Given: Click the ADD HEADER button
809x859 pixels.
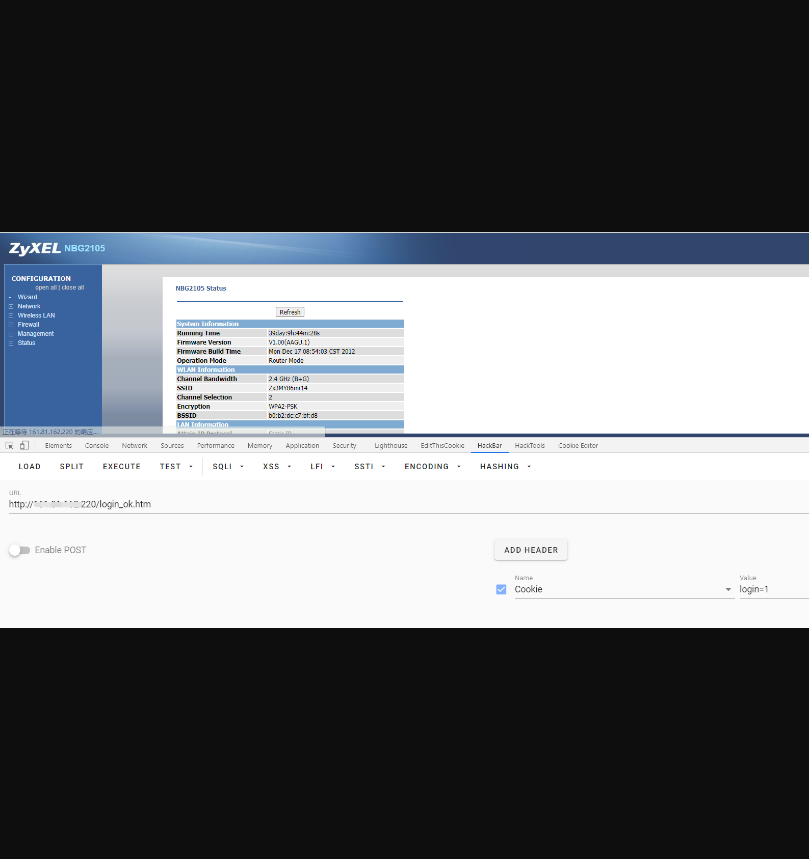Looking at the screenshot, I should 530,550.
